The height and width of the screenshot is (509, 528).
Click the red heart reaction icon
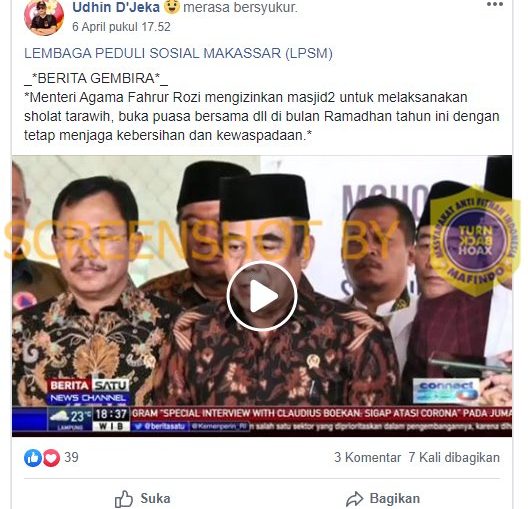(x=51, y=458)
